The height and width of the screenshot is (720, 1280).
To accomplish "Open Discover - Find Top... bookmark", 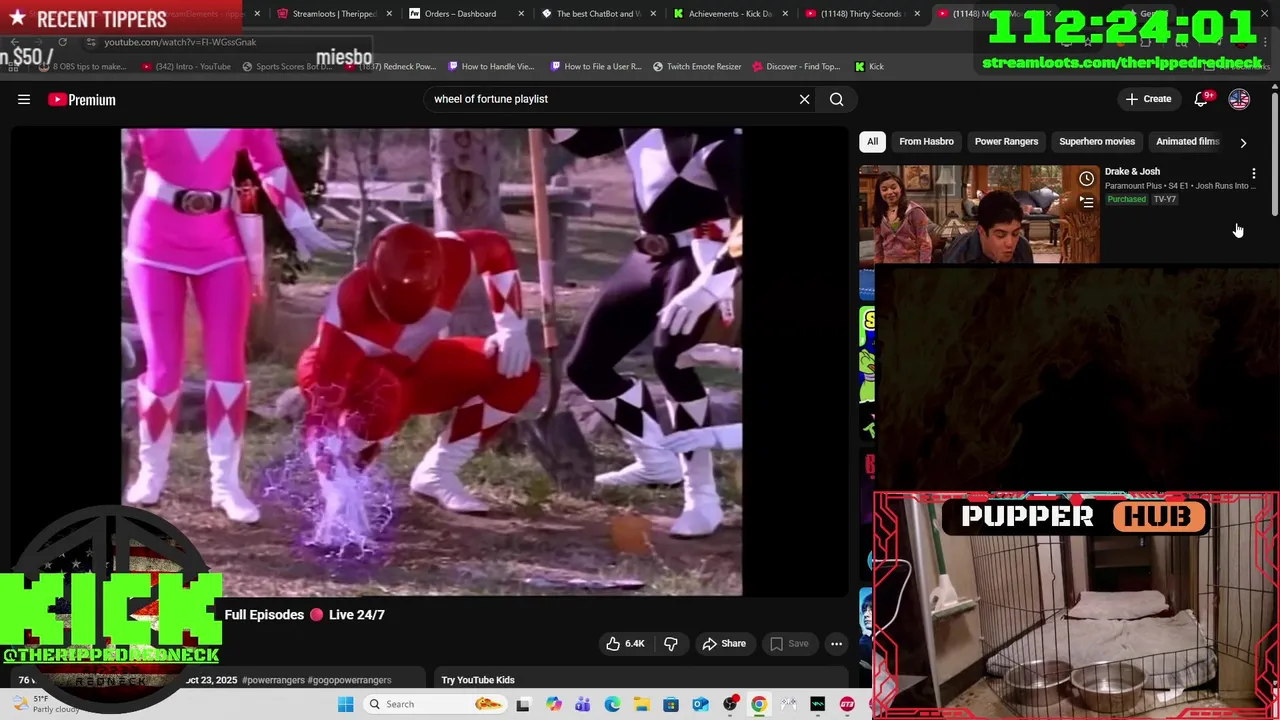I will [796, 66].
